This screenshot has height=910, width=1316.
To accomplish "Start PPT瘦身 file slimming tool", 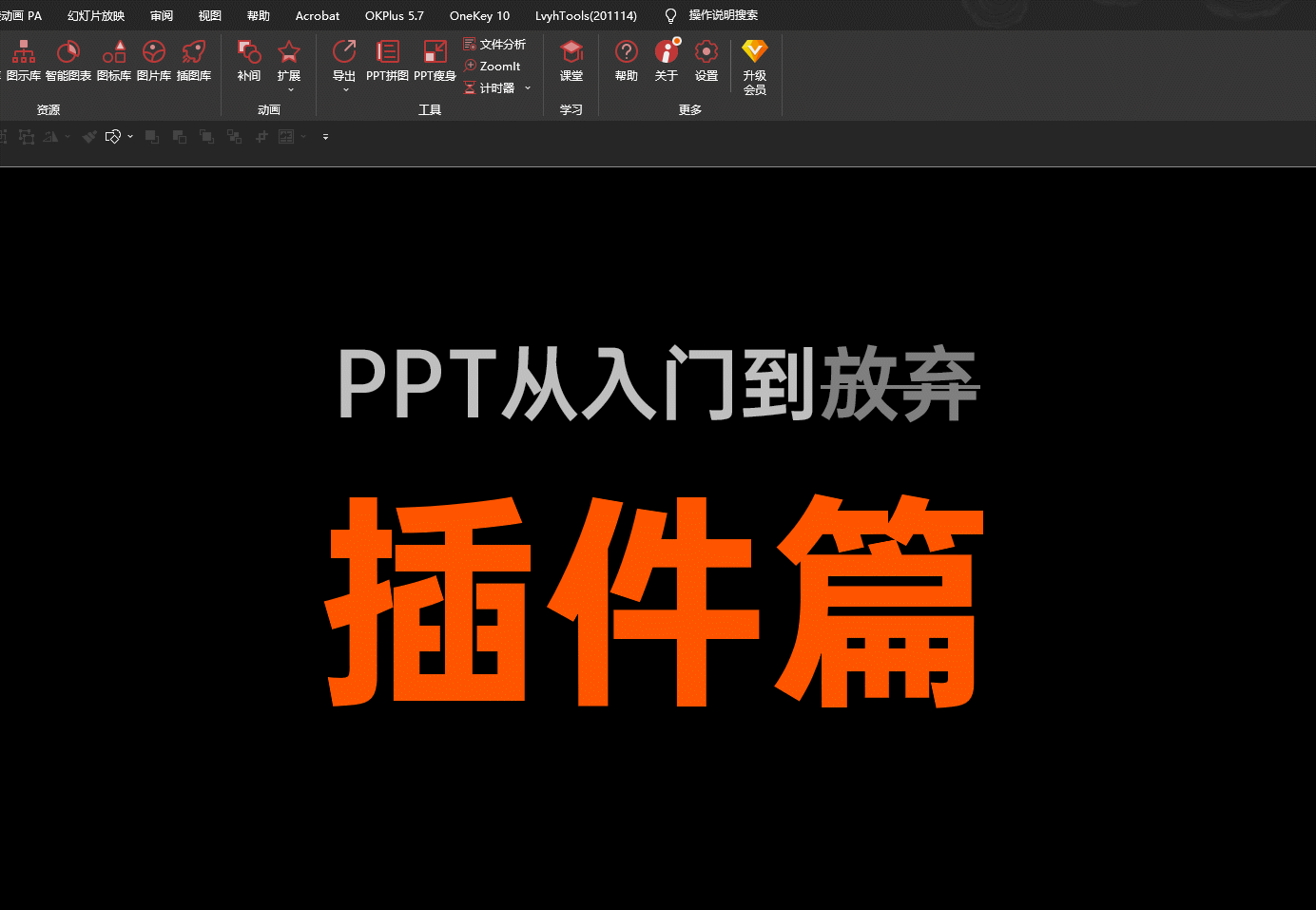I will click(x=435, y=59).
